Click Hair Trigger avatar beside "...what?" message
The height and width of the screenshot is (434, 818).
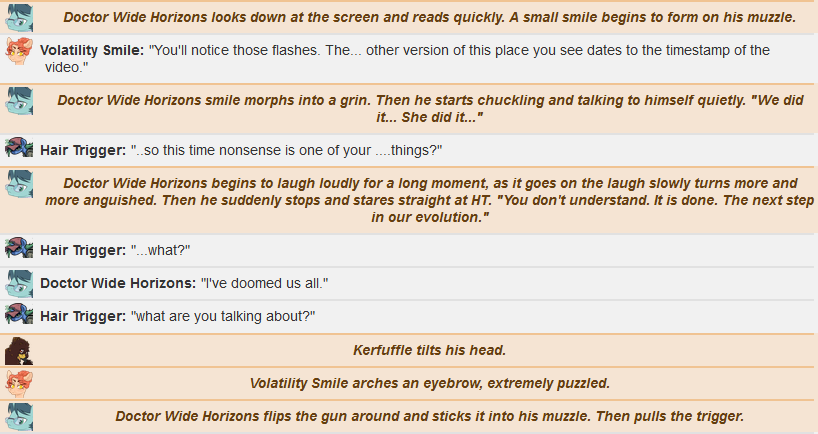pyautogui.click(x=19, y=248)
